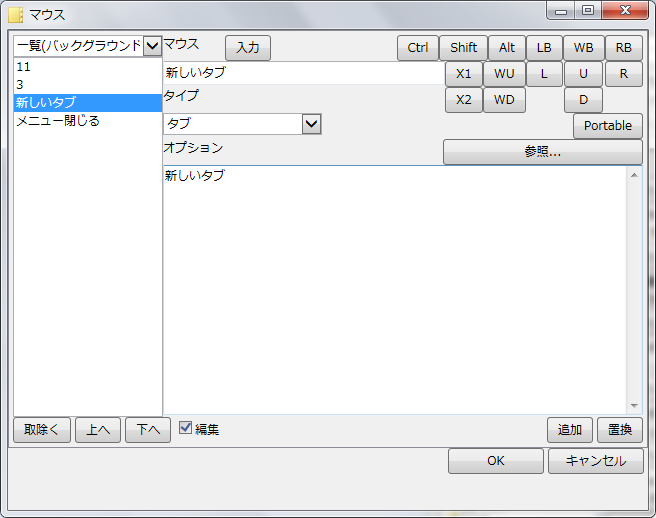Toggle the Ctrl modifier button
The height and width of the screenshot is (518, 656).
tap(418, 48)
